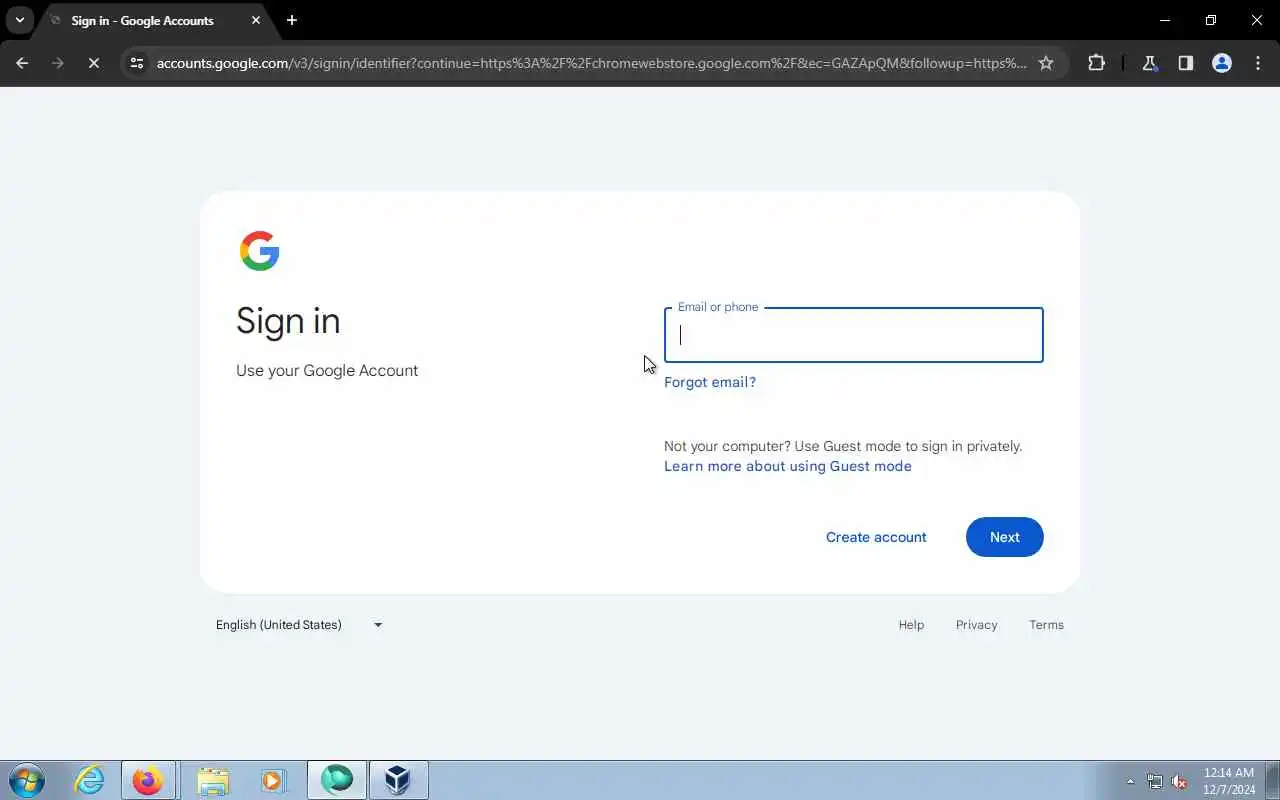Open the Chrome profile avatar
This screenshot has height=800, width=1280.
[1221, 63]
